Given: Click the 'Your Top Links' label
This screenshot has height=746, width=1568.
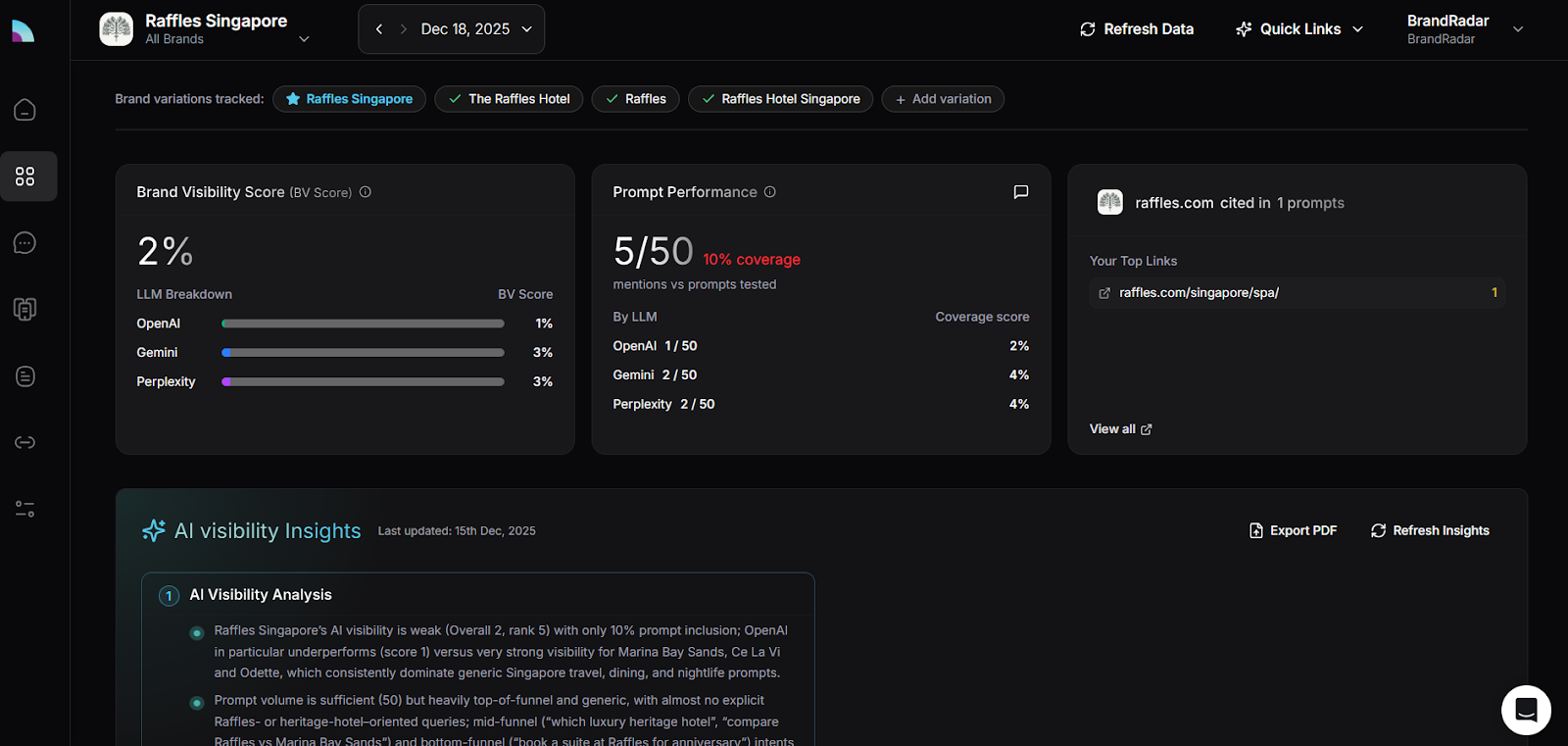Looking at the screenshot, I should (1133, 261).
